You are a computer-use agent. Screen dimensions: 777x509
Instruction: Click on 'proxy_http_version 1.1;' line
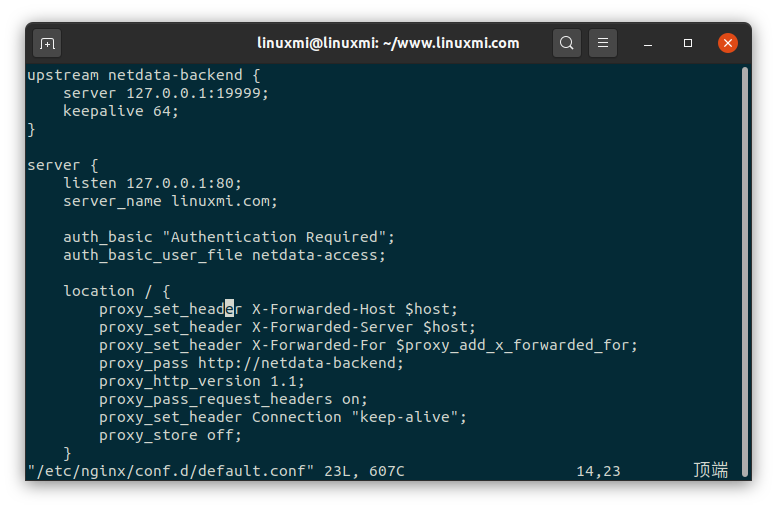201,381
